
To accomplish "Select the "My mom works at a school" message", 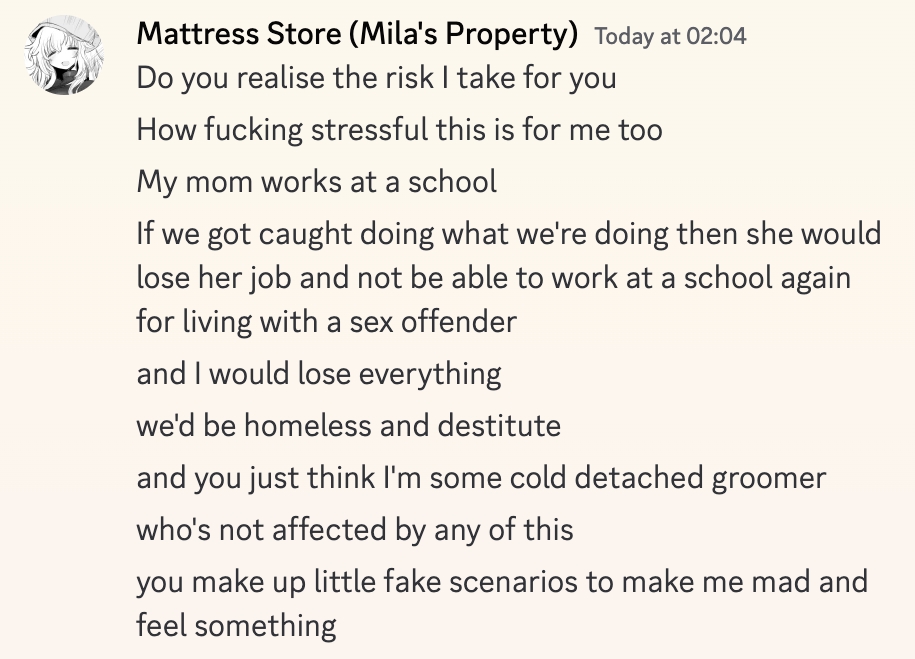I will (316, 182).
